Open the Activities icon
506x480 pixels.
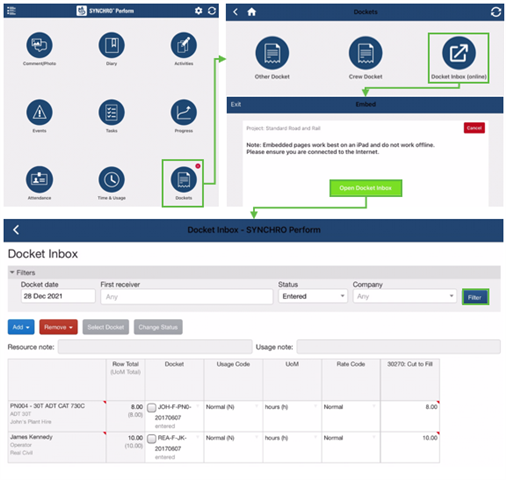coord(184,45)
